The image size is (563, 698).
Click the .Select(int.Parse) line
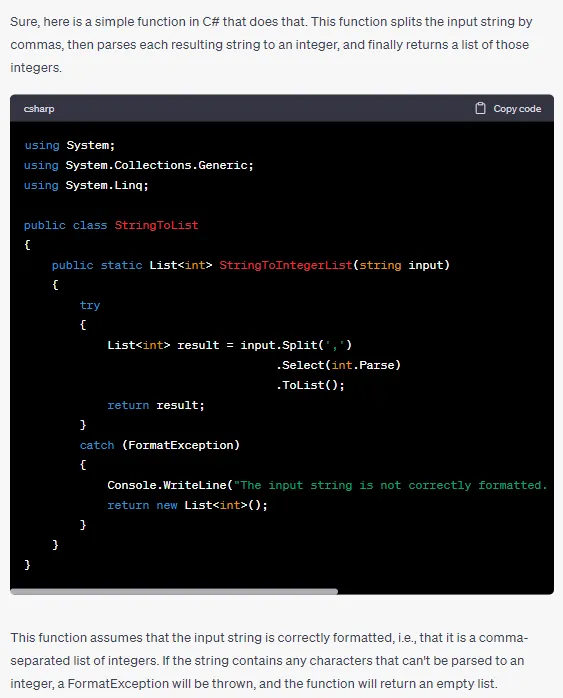[338, 365]
